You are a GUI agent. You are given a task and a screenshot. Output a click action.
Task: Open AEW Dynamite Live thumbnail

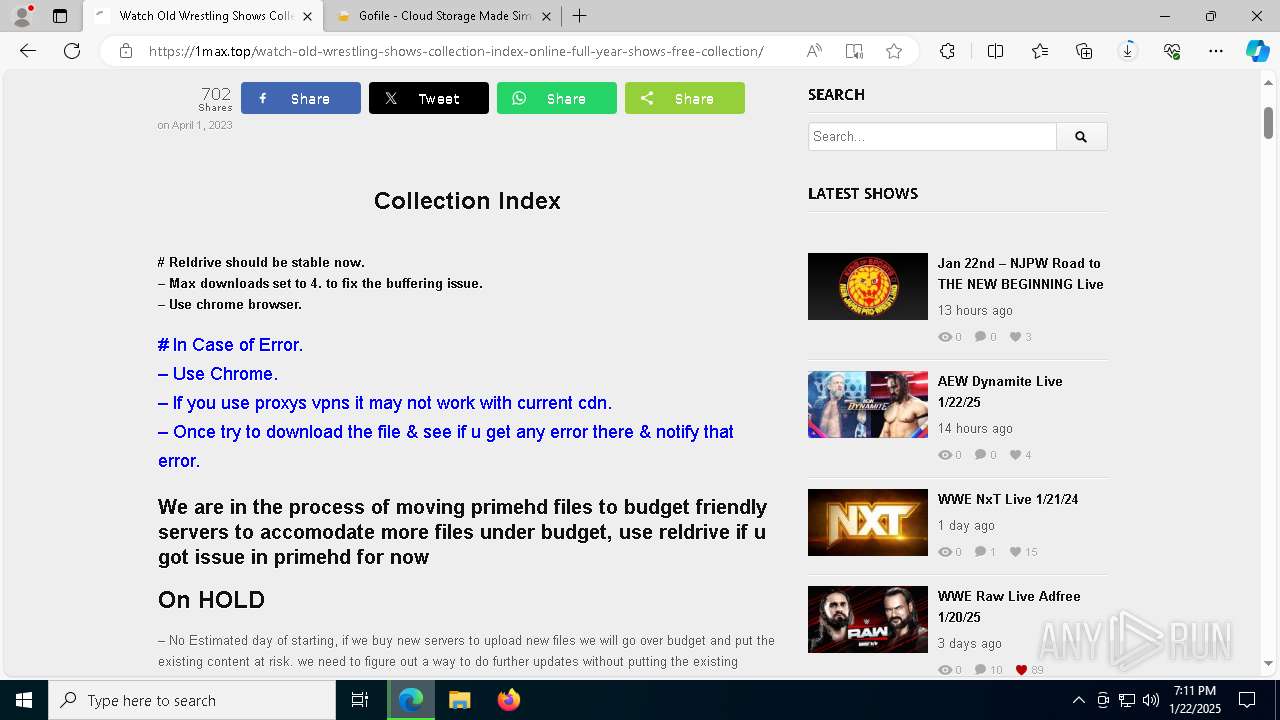[x=868, y=404]
